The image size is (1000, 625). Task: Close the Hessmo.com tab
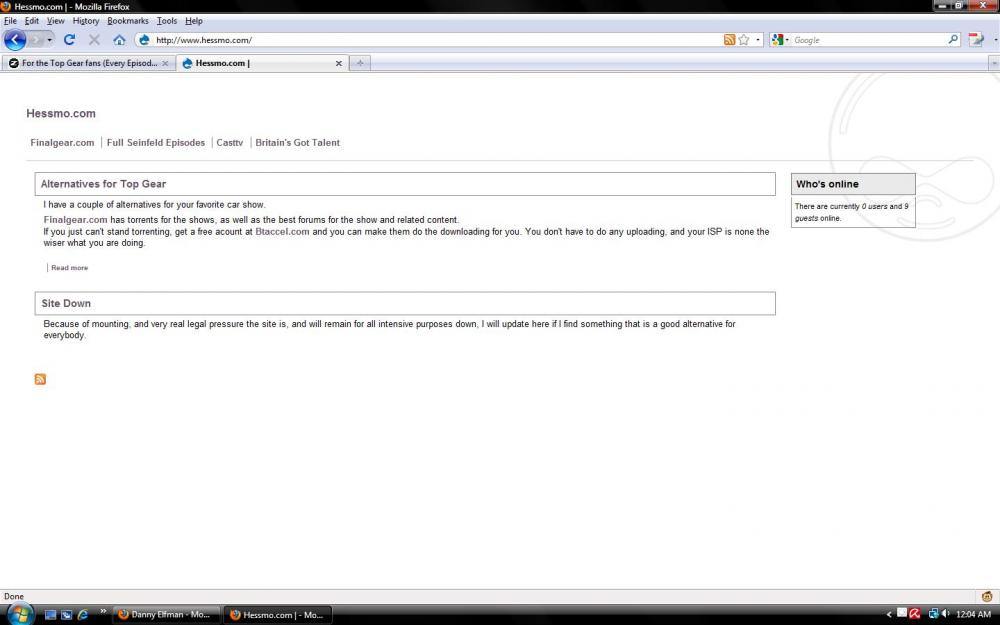pyautogui.click(x=339, y=63)
